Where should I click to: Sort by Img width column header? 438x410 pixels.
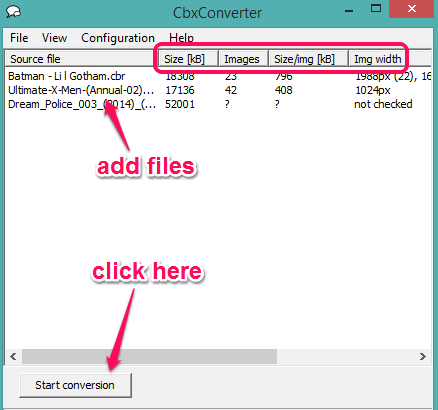tap(390, 59)
